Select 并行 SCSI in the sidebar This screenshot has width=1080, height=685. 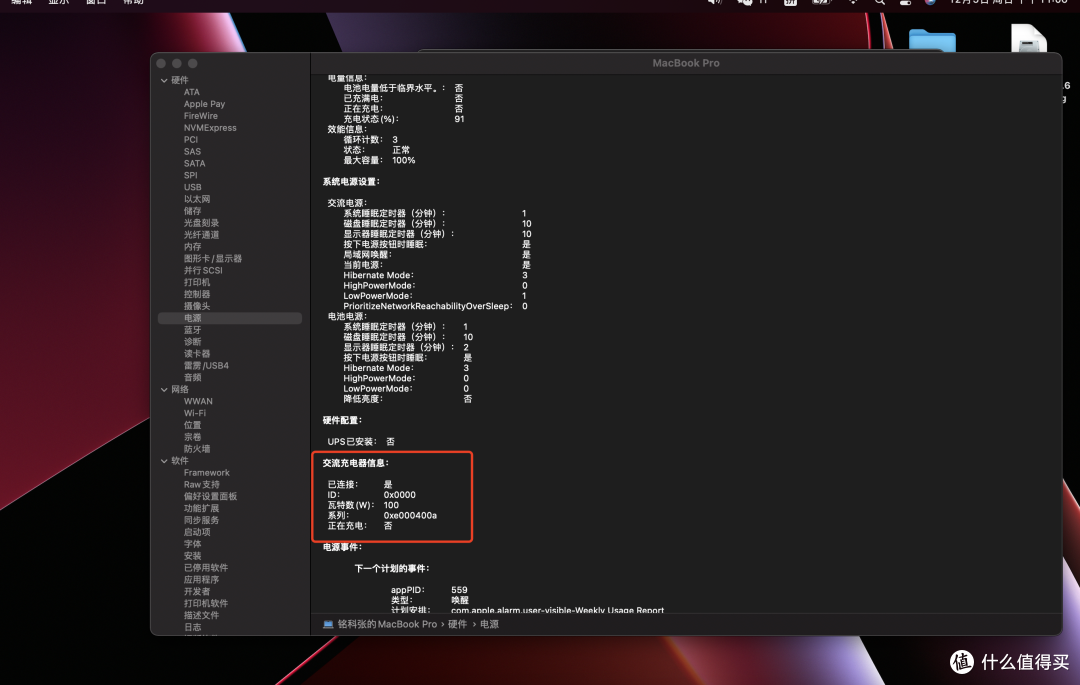pyautogui.click(x=202, y=271)
